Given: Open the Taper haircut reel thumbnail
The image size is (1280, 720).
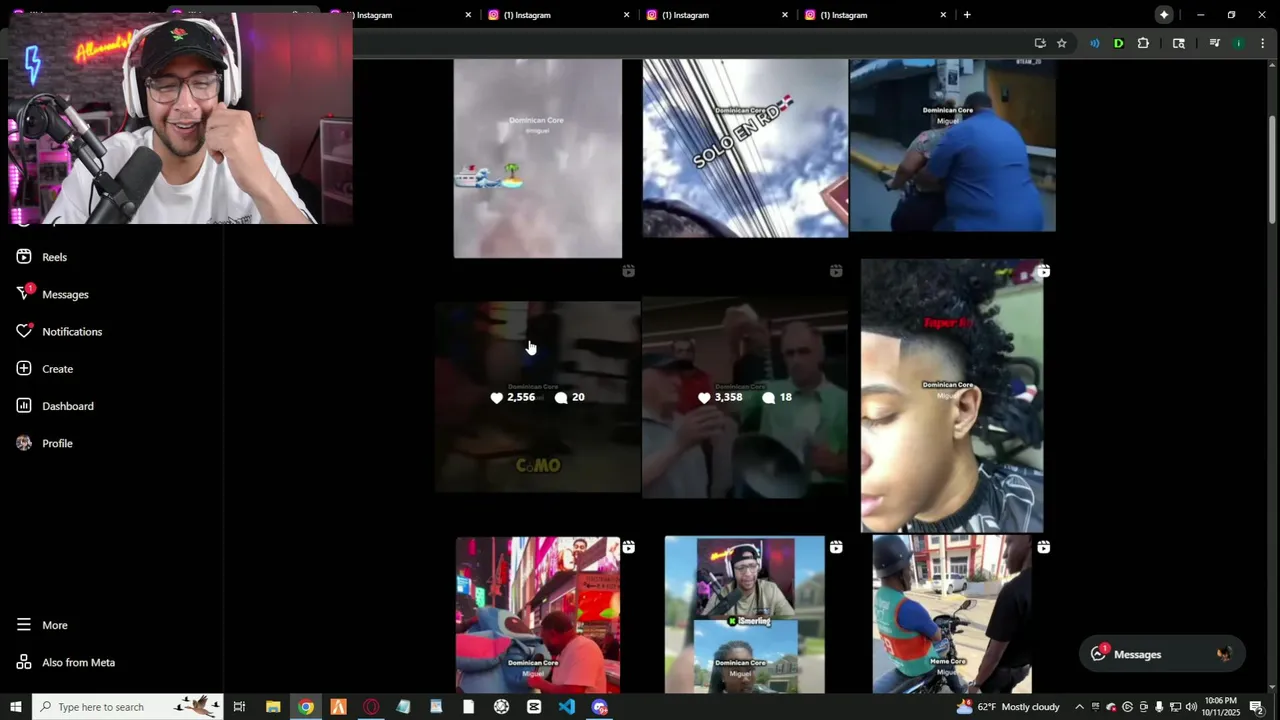Looking at the screenshot, I should click(x=952, y=396).
